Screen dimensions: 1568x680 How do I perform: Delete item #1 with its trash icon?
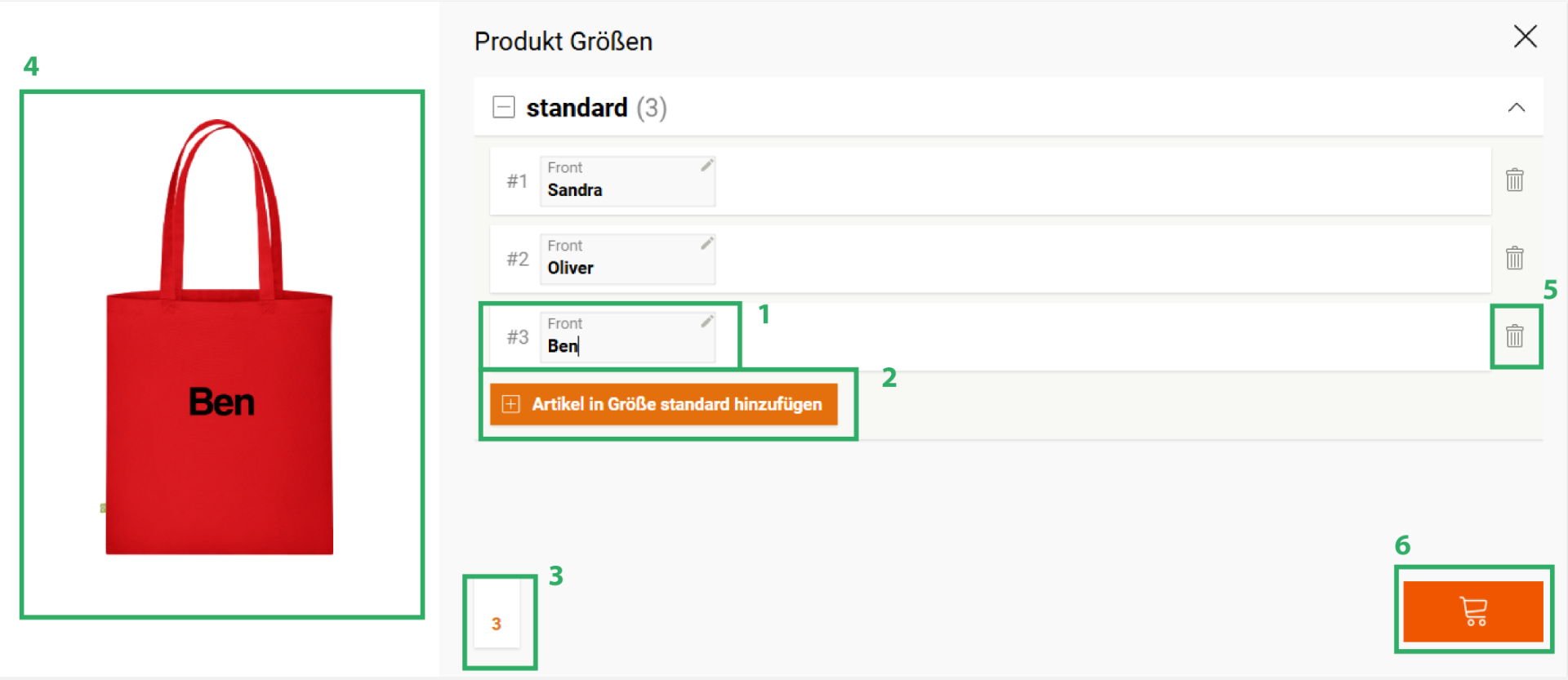coord(1514,180)
